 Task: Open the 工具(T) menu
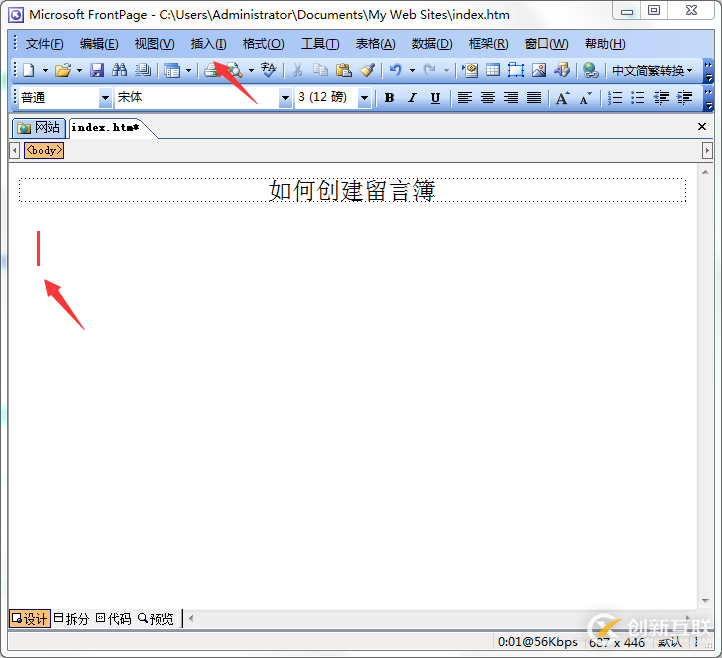pyautogui.click(x=320, y=44)
